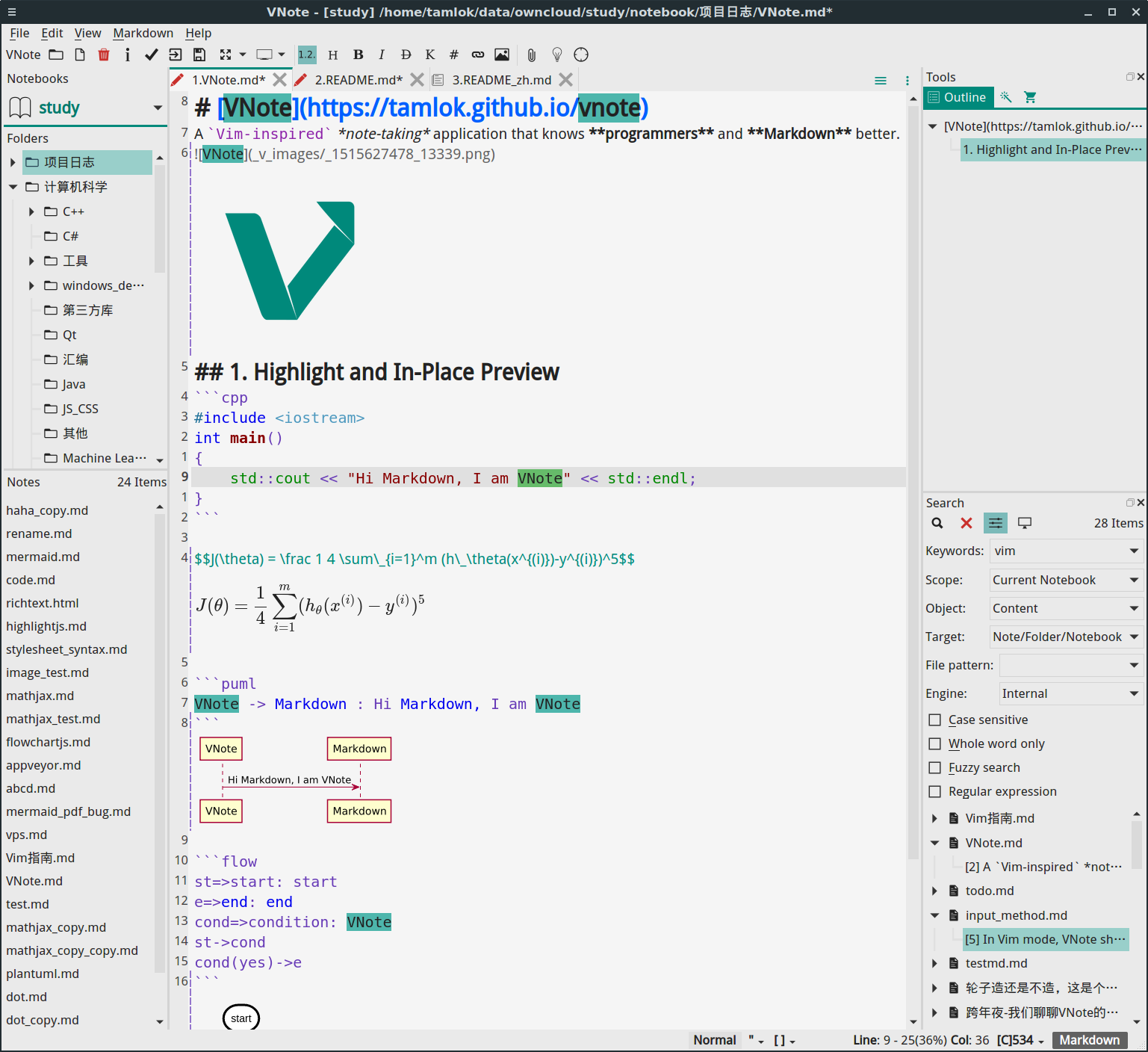Viewport: 1148px width, 1052px height.
Task: Select the Bold formatting icon
Action: [358, 55]
